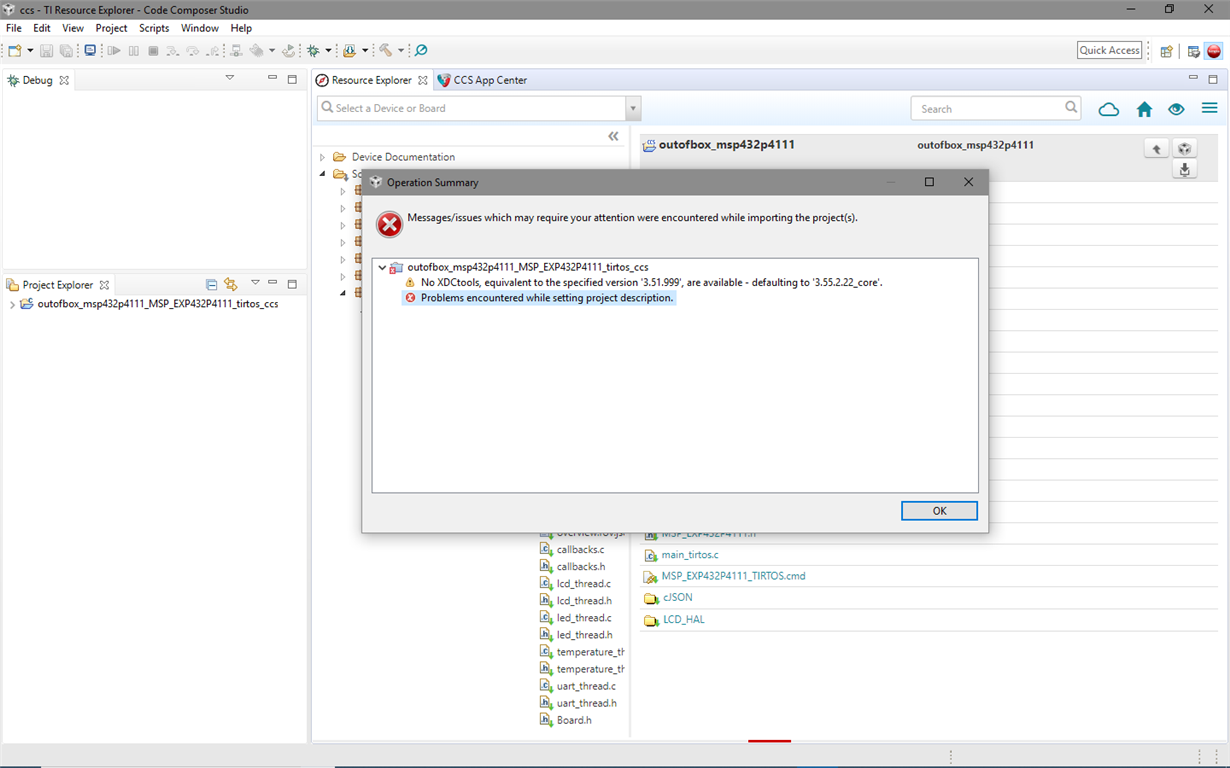Screen dimensions: 1230x768
Task: Open the Debug launch dropdown arrow
Action: click(328, 51)
